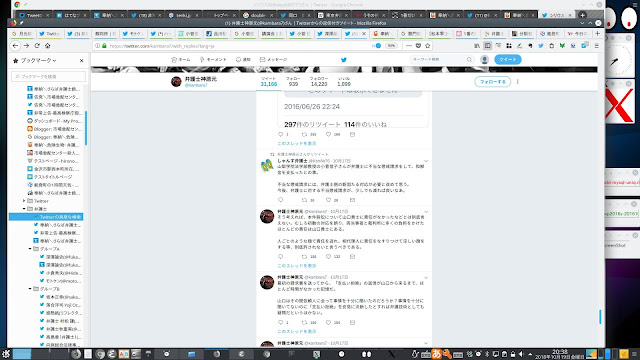Click the blue ツイート button
Screen dimensions: 640x360
point(507,60)
